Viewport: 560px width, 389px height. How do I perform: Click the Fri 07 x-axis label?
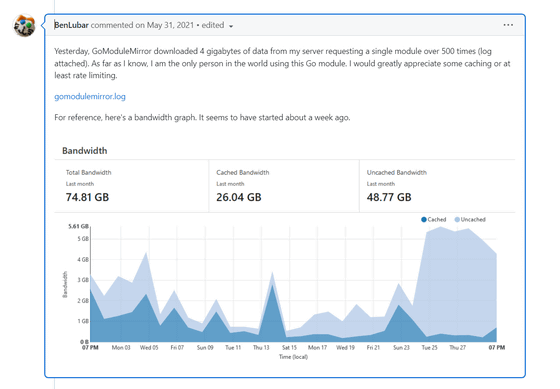coord(177,348)
